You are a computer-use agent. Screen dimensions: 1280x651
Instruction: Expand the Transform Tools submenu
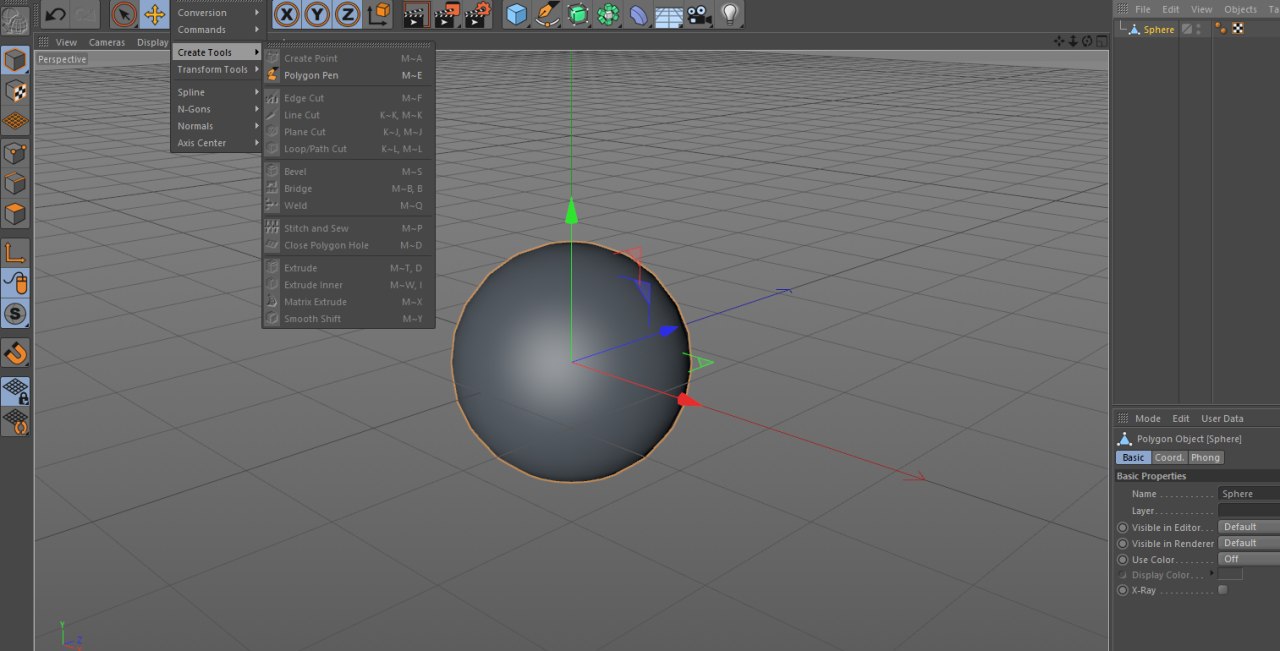point(219,69)
